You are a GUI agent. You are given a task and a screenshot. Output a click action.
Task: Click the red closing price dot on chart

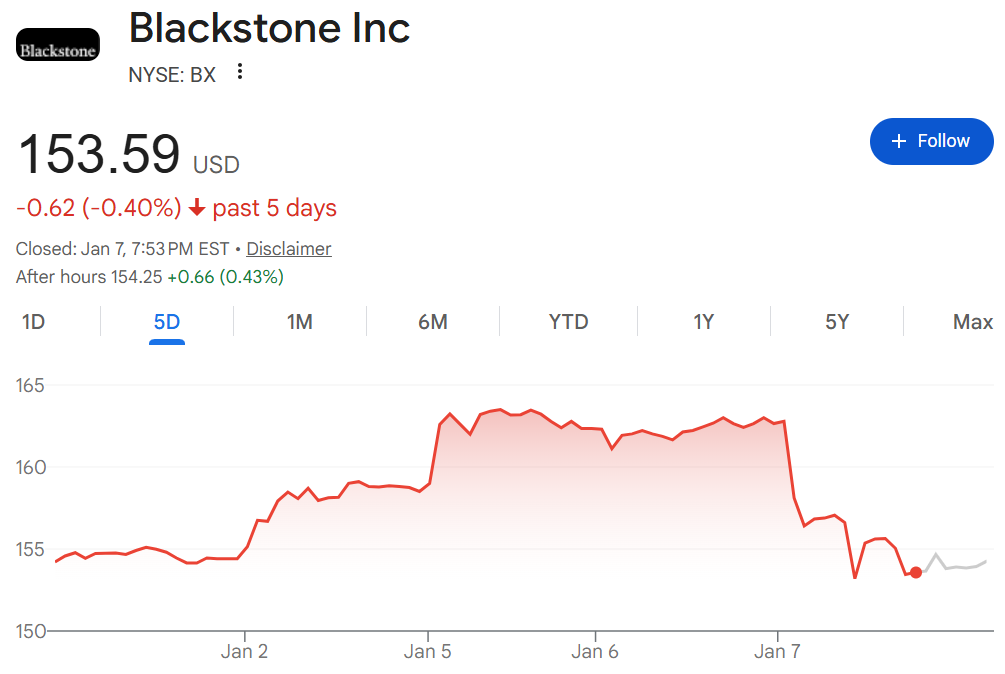916,572
